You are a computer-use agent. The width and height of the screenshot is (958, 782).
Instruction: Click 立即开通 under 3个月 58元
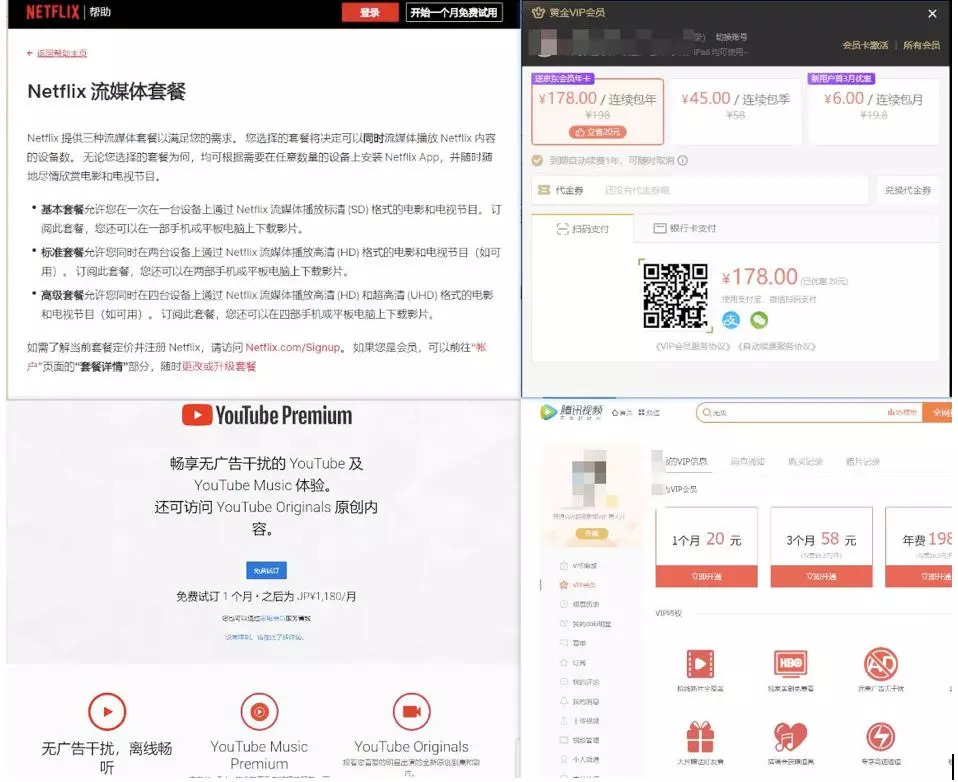821,576
